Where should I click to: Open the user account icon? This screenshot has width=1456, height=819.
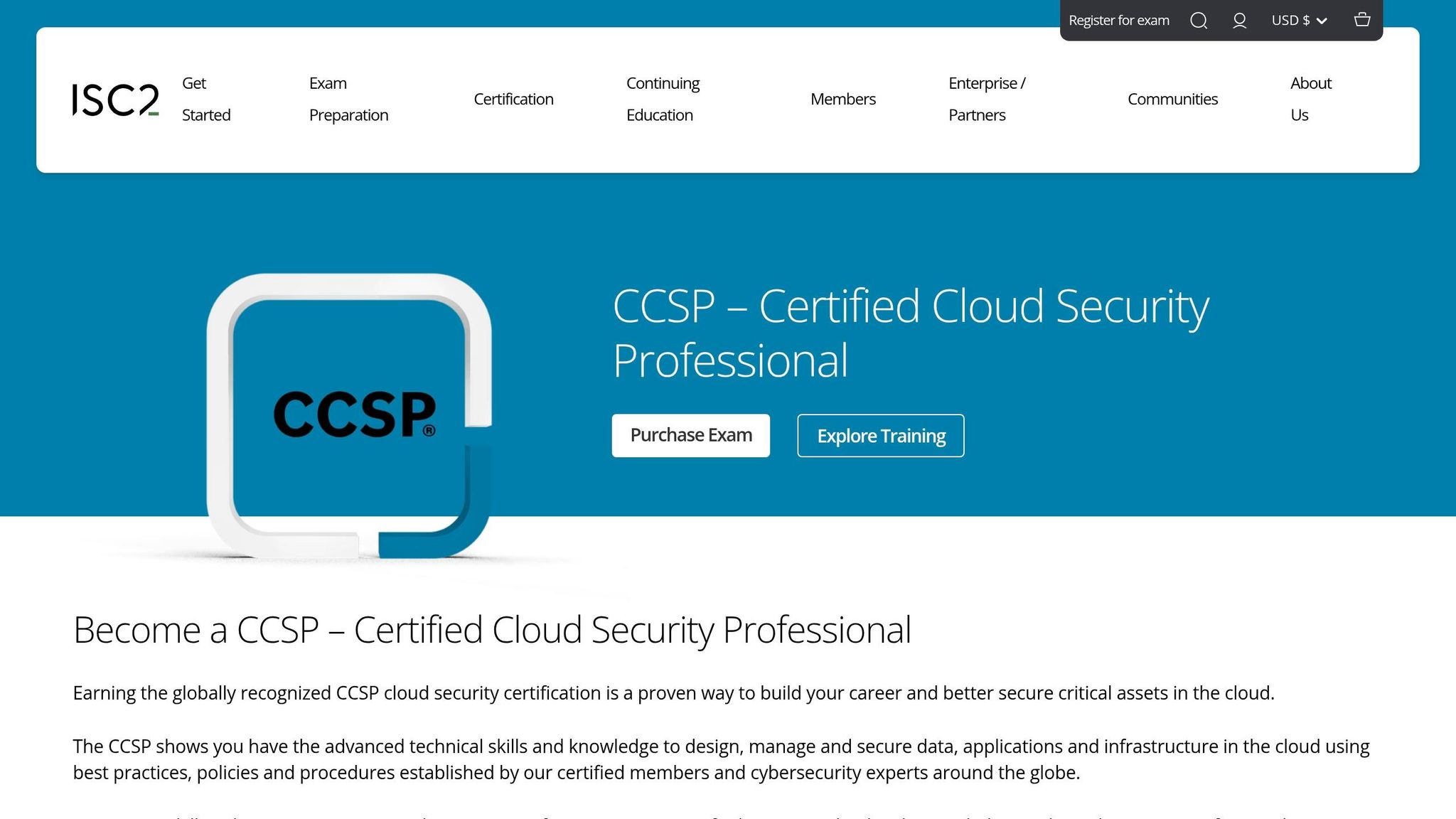click(1239, 21)
